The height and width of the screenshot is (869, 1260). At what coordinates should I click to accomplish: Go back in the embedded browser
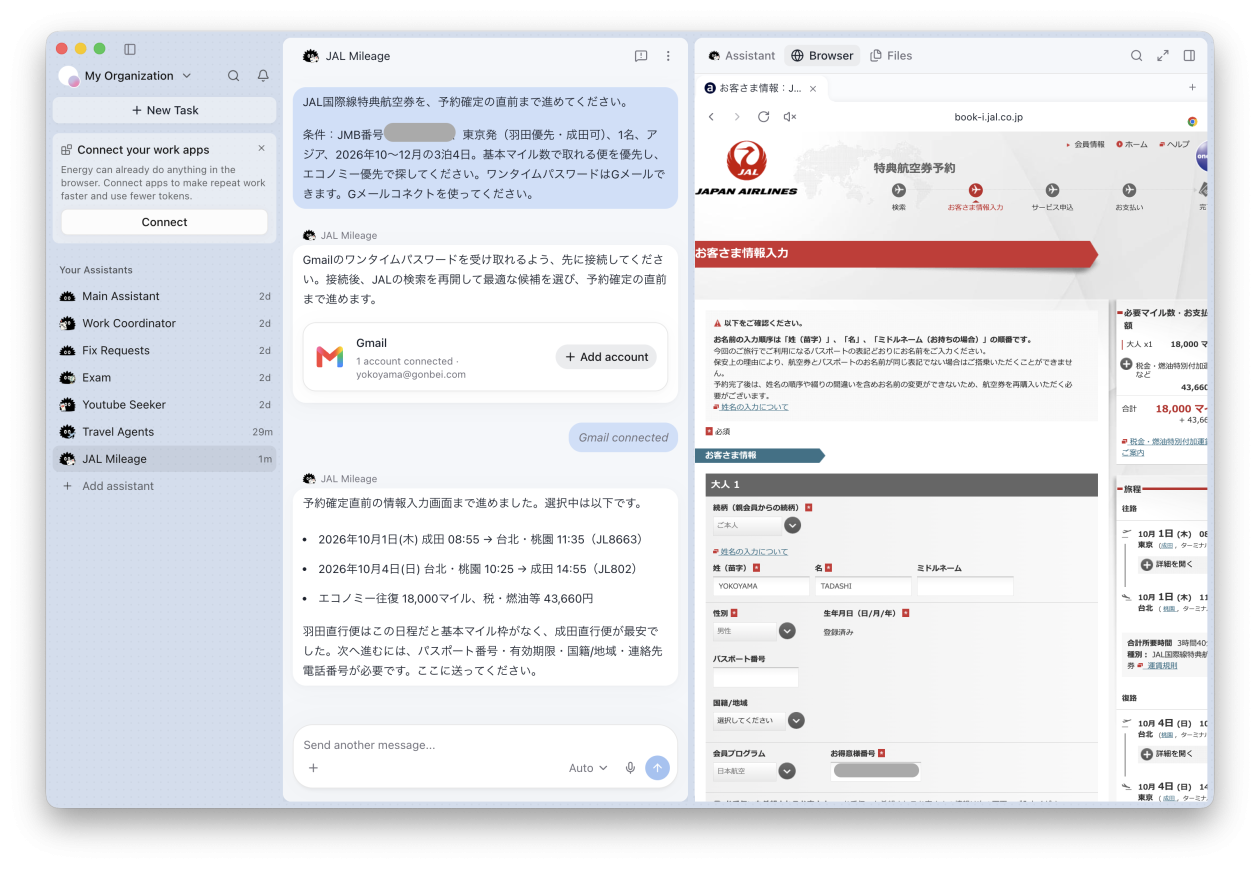click(x=712, y=117)
